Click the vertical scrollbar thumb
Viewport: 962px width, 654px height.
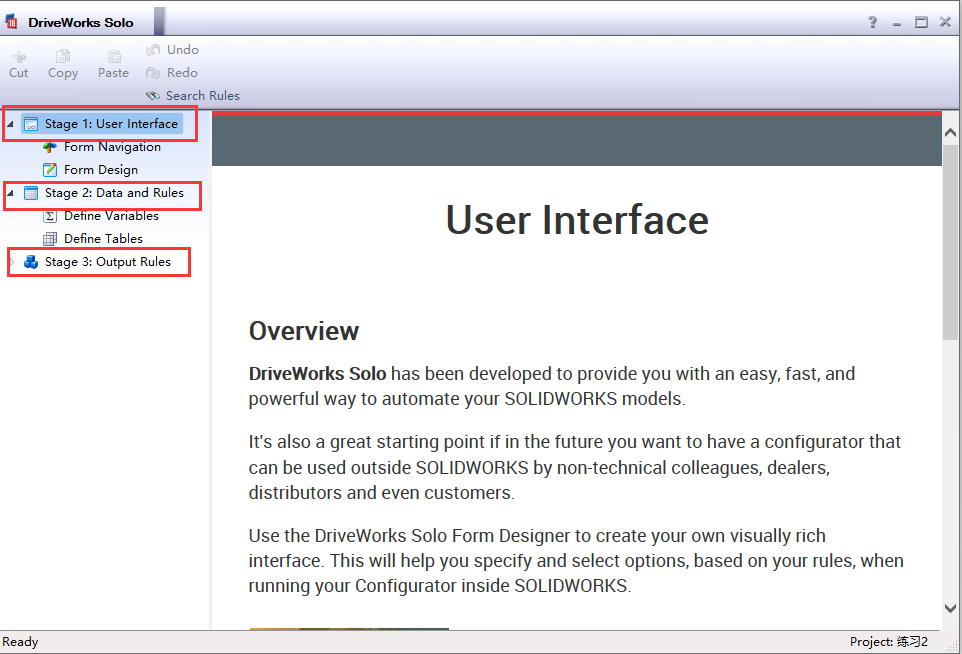950,242
